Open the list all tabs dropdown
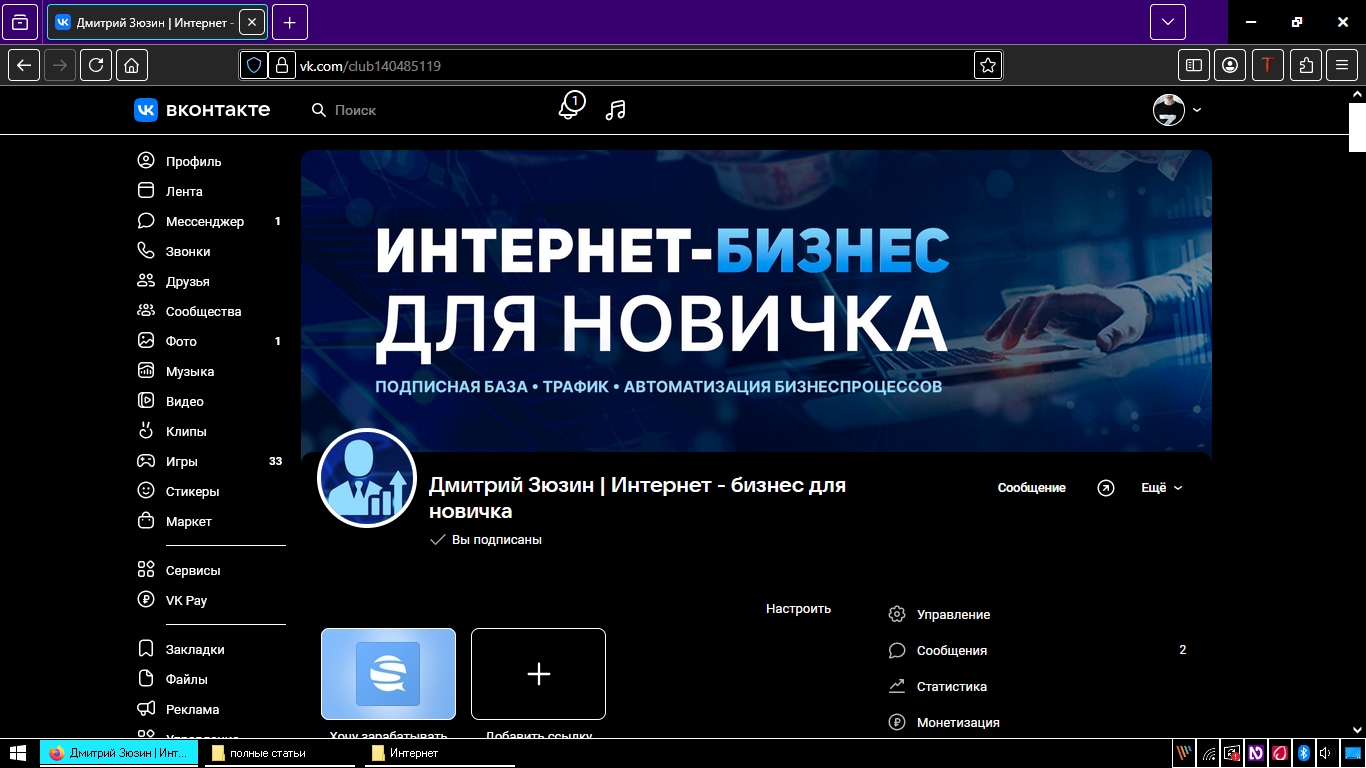Image resolution: width=1366 pixels, height=768 pixels. tap(1168, 22)
